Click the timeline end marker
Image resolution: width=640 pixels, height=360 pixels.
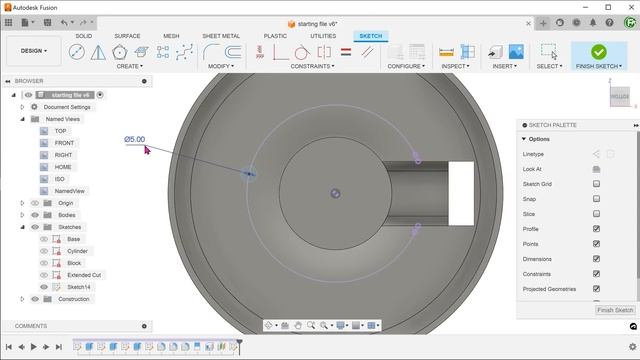pos(240,346)
